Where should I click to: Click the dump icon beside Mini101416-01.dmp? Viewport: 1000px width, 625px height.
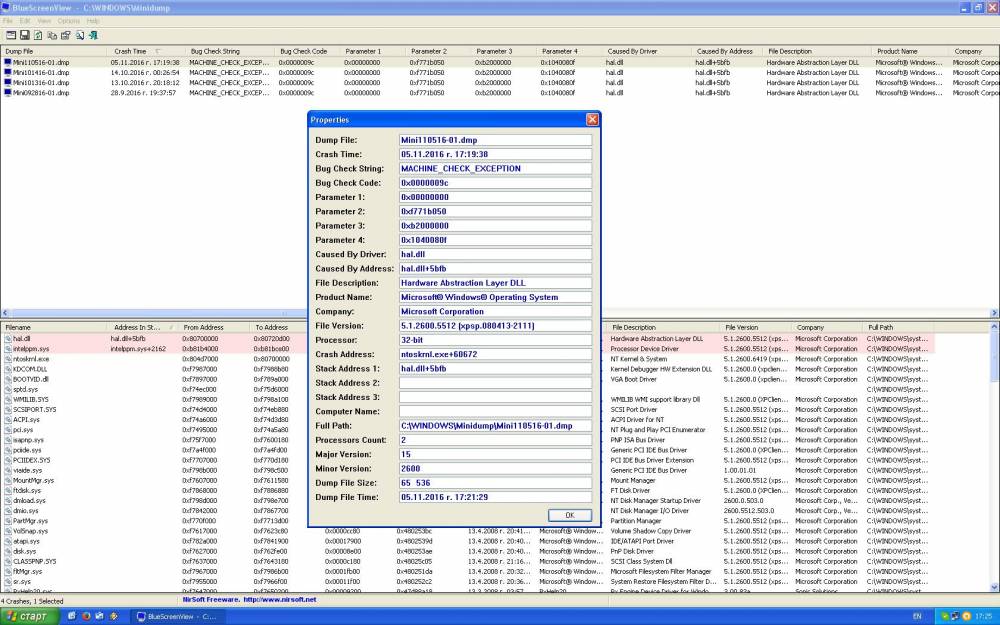8,73
